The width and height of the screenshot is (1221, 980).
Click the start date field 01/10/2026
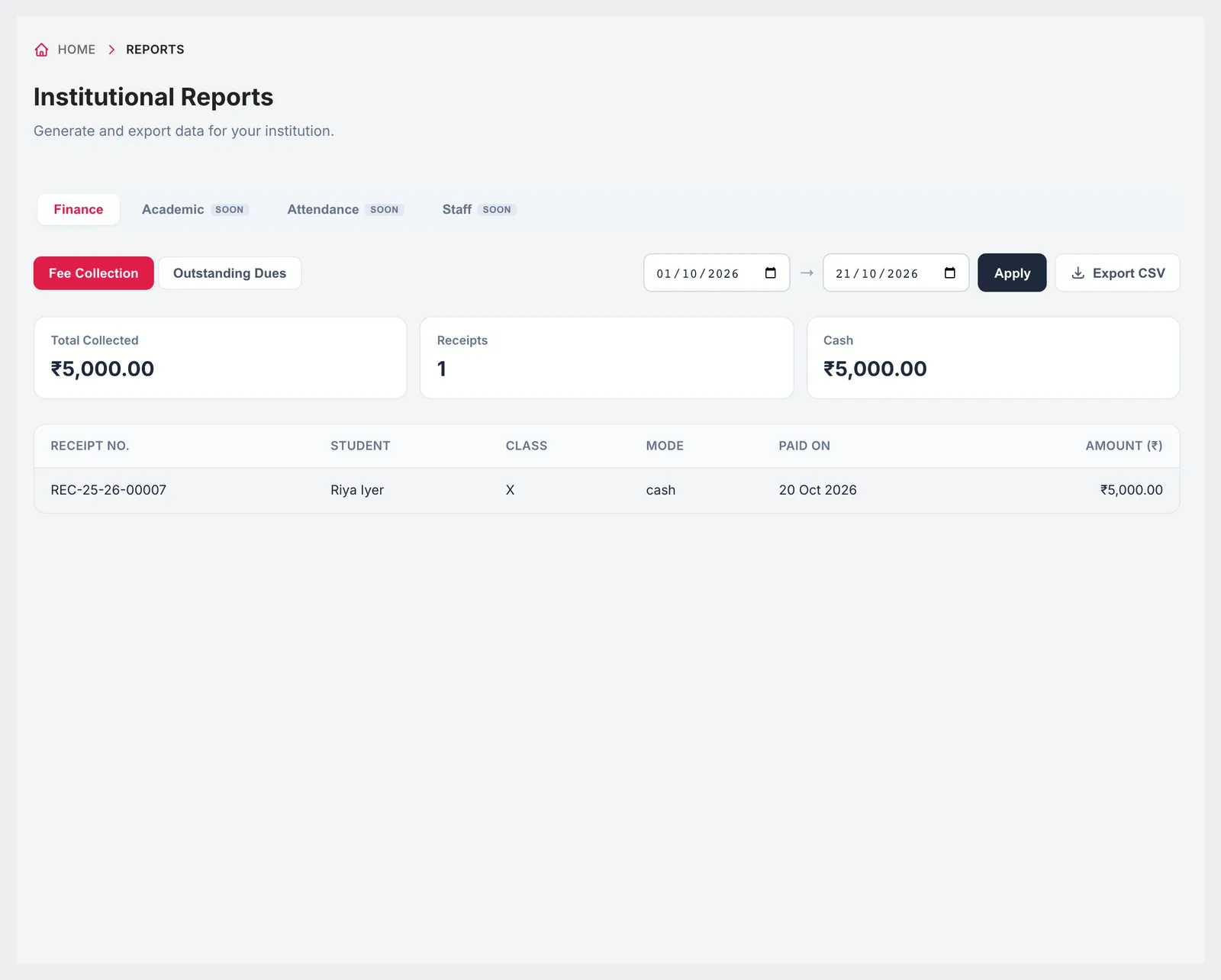point(717,273)
